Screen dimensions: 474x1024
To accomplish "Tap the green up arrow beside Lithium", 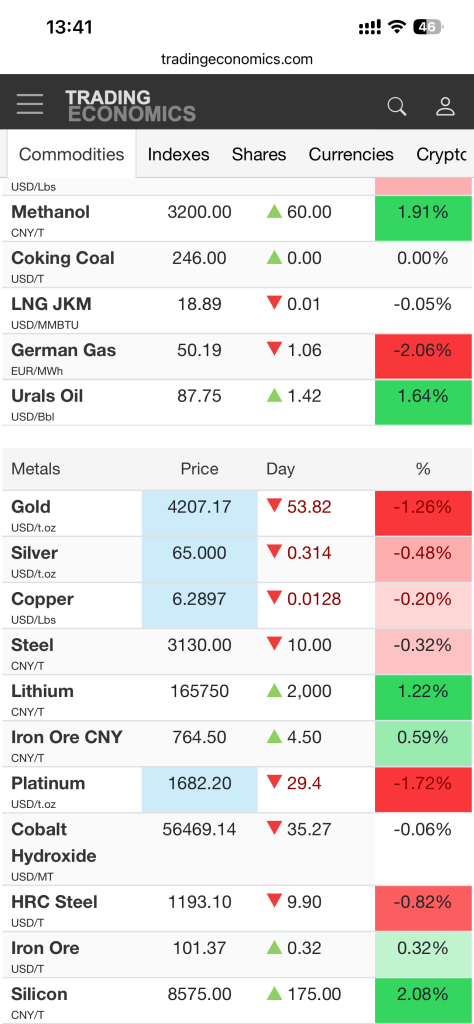I will pos(274,690).
